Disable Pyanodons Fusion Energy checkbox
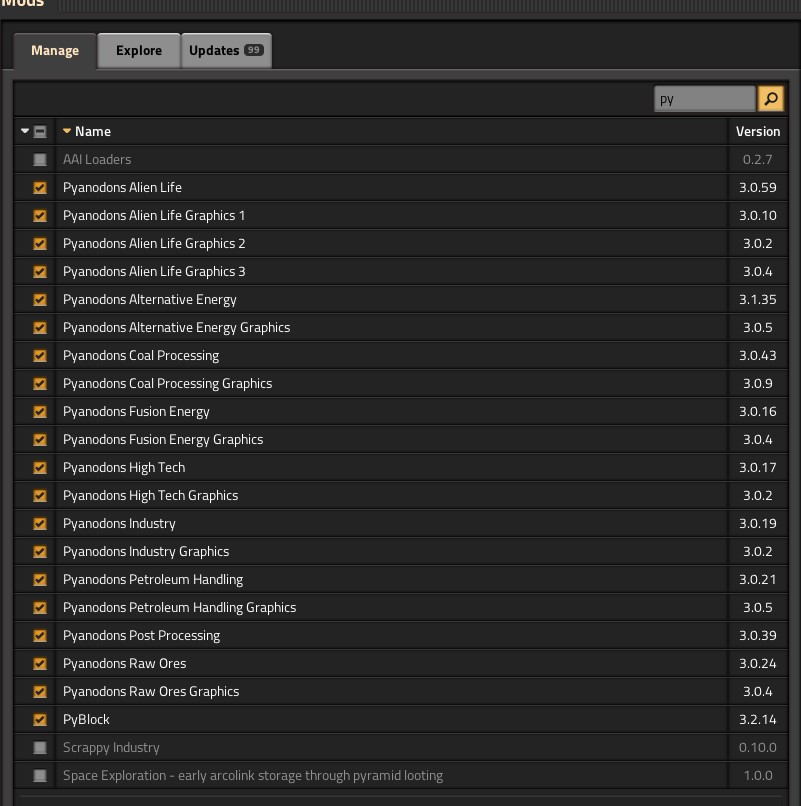801x806 pixels. [40, 412]
